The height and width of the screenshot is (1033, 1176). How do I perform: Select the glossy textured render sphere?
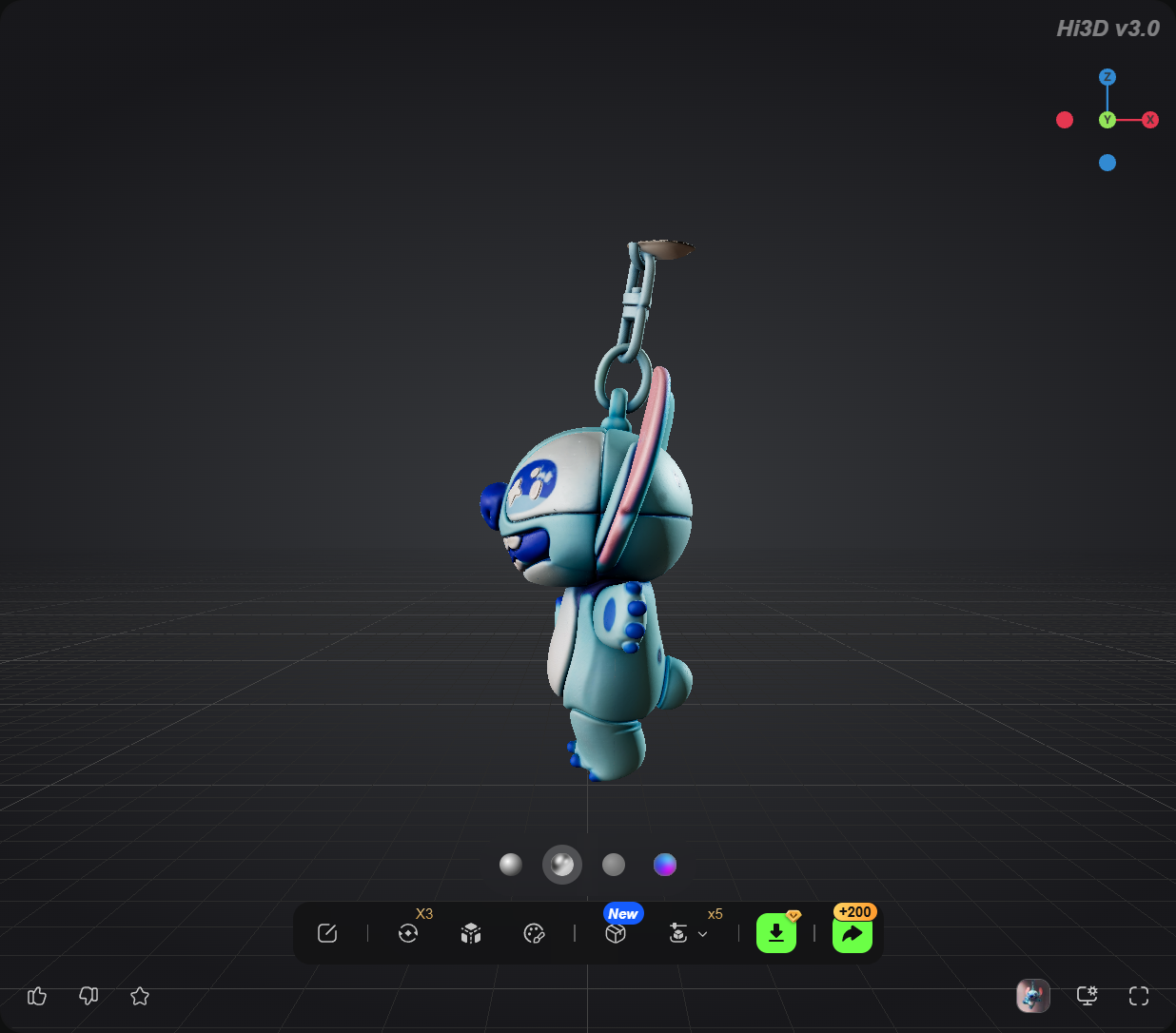562,864
